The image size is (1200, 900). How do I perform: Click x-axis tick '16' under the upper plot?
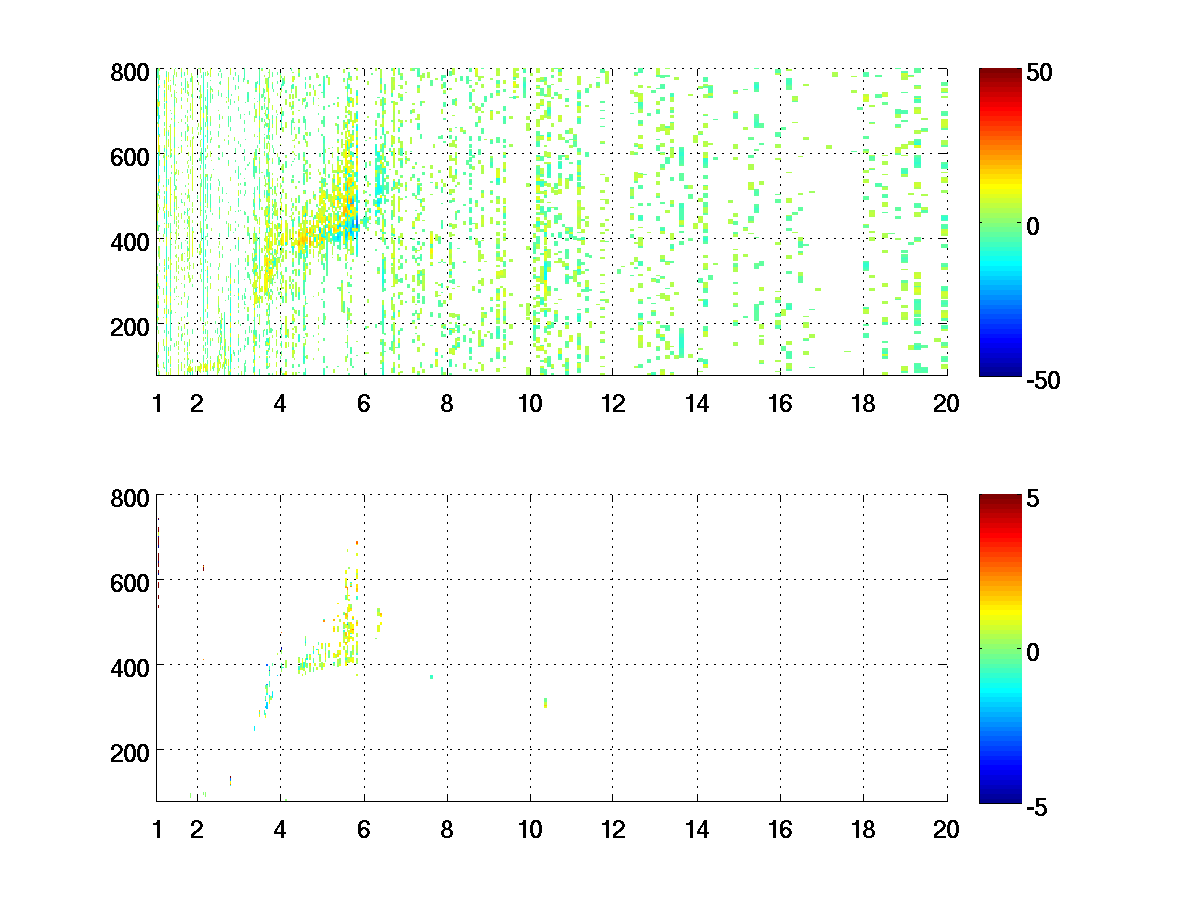tap(780, 403)
